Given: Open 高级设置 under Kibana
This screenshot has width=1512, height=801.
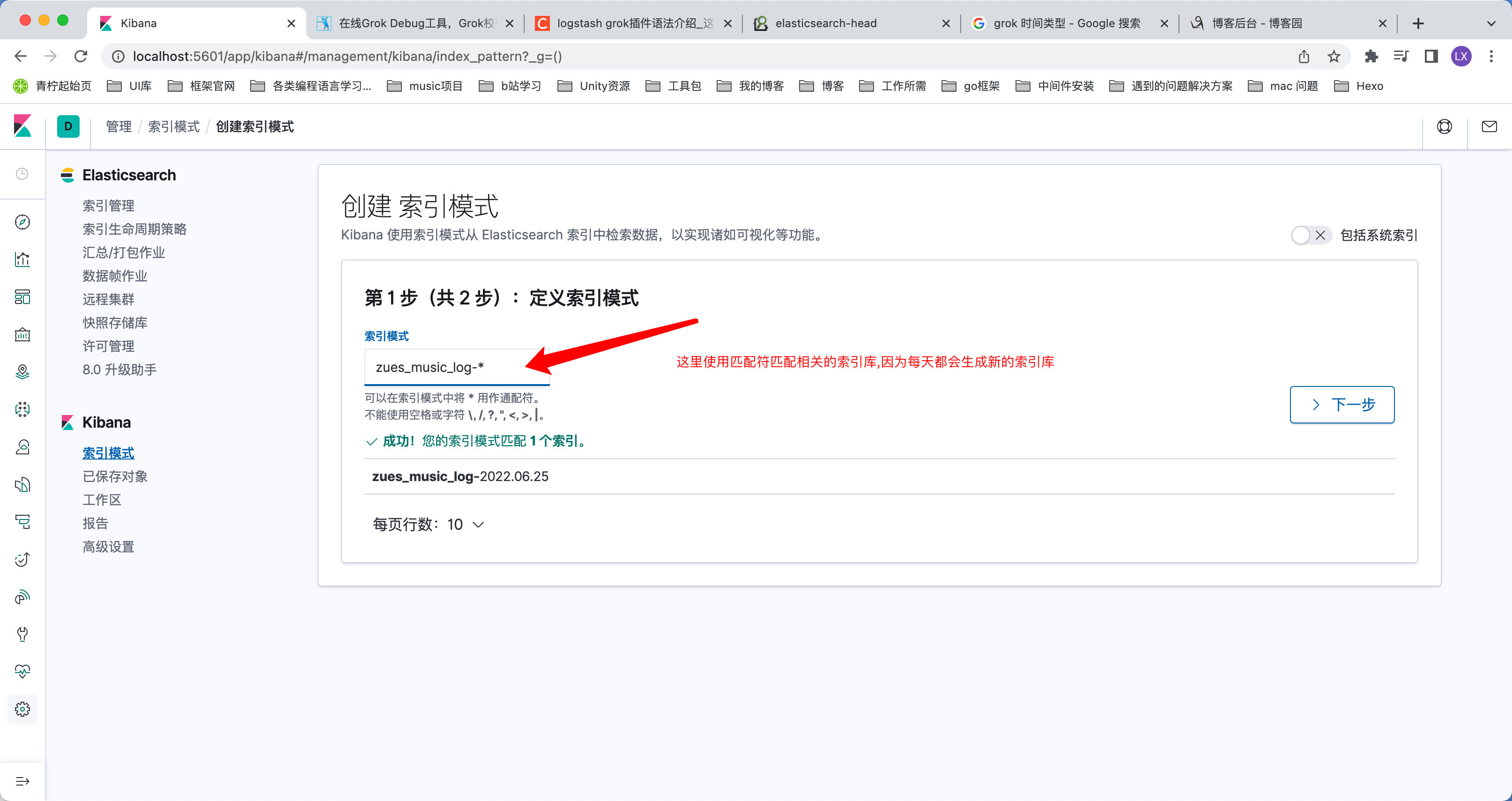Looking at the screenshot, I should coord(109,547).
